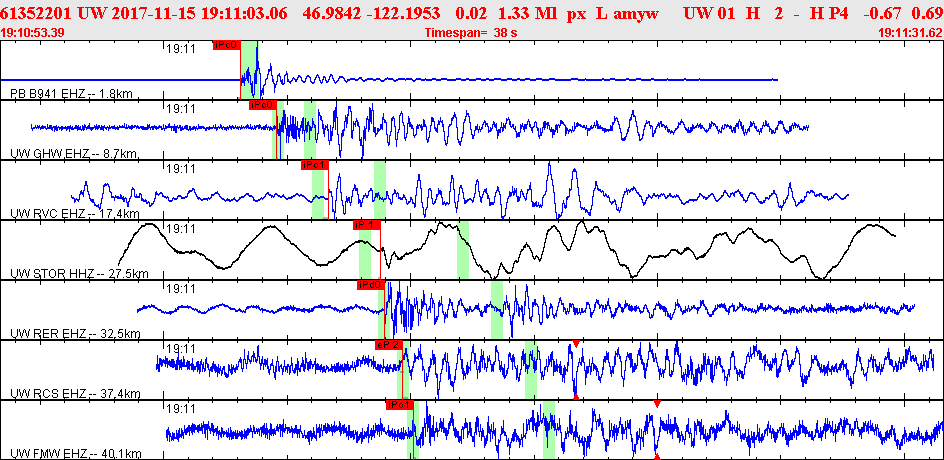944x460 pixels.
Task: Click the Timespan= 38 s label
Action: (471, 33)
